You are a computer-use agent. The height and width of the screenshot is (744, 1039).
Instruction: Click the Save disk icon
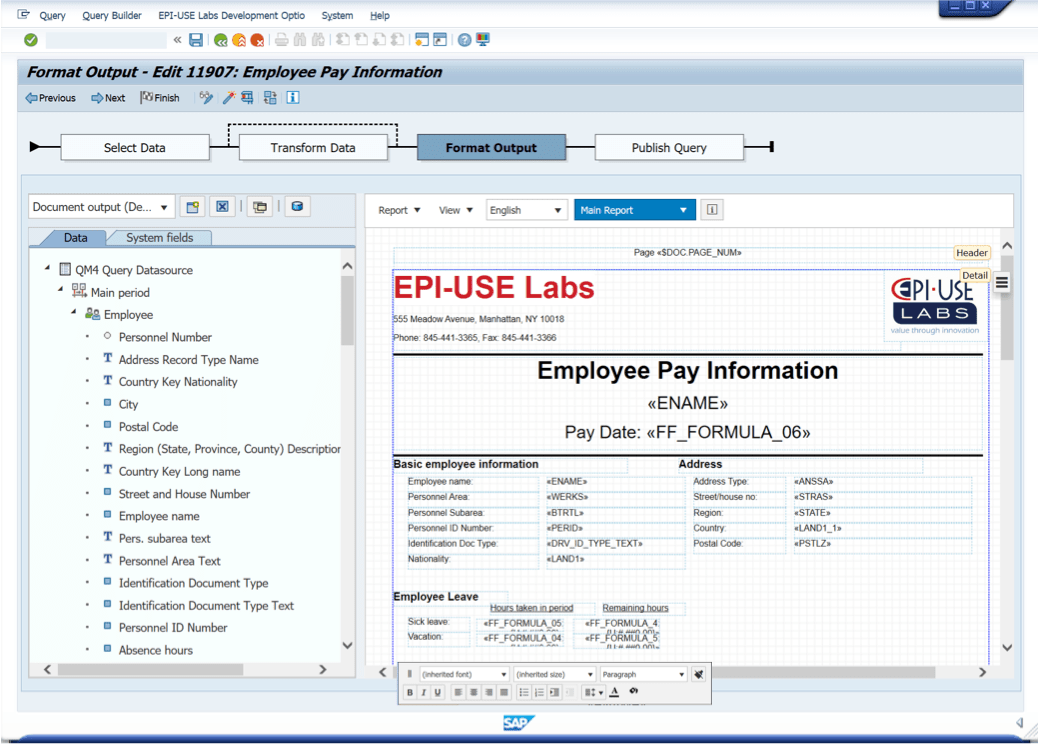click(x=196, y=40)
